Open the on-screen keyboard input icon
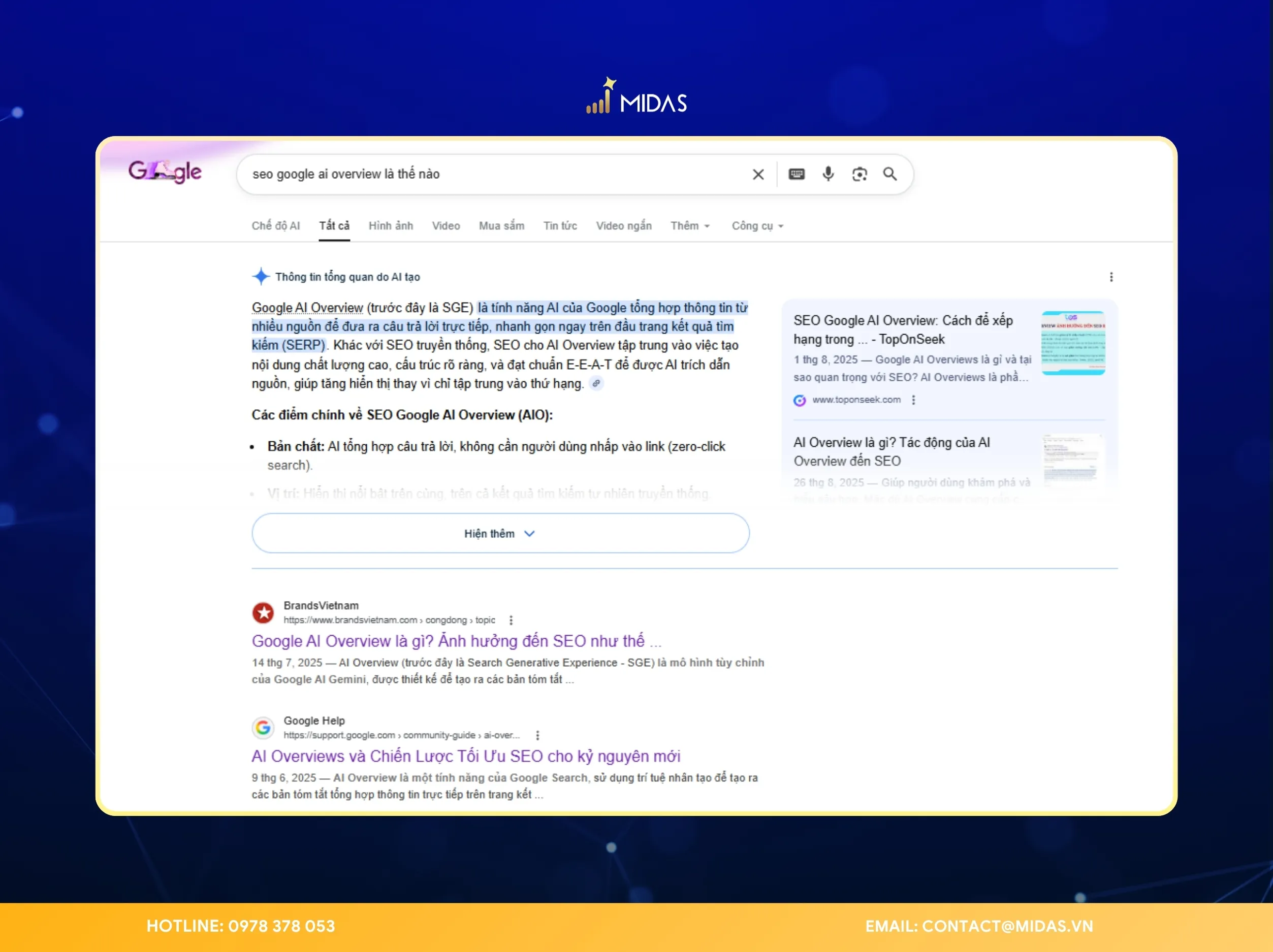Screen dimensions: 1273x952 [x=796, y=174]
